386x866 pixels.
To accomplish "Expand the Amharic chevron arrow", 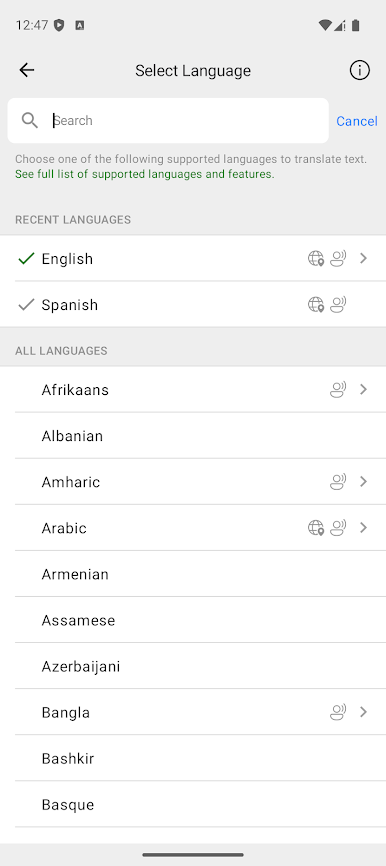I will pos(363,482).
